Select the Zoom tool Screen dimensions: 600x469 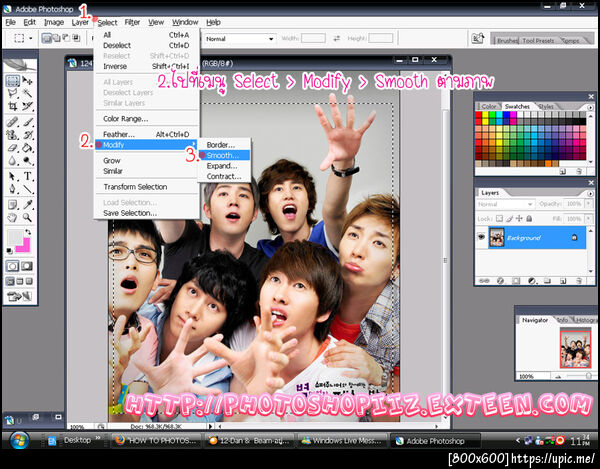[27, 218]
